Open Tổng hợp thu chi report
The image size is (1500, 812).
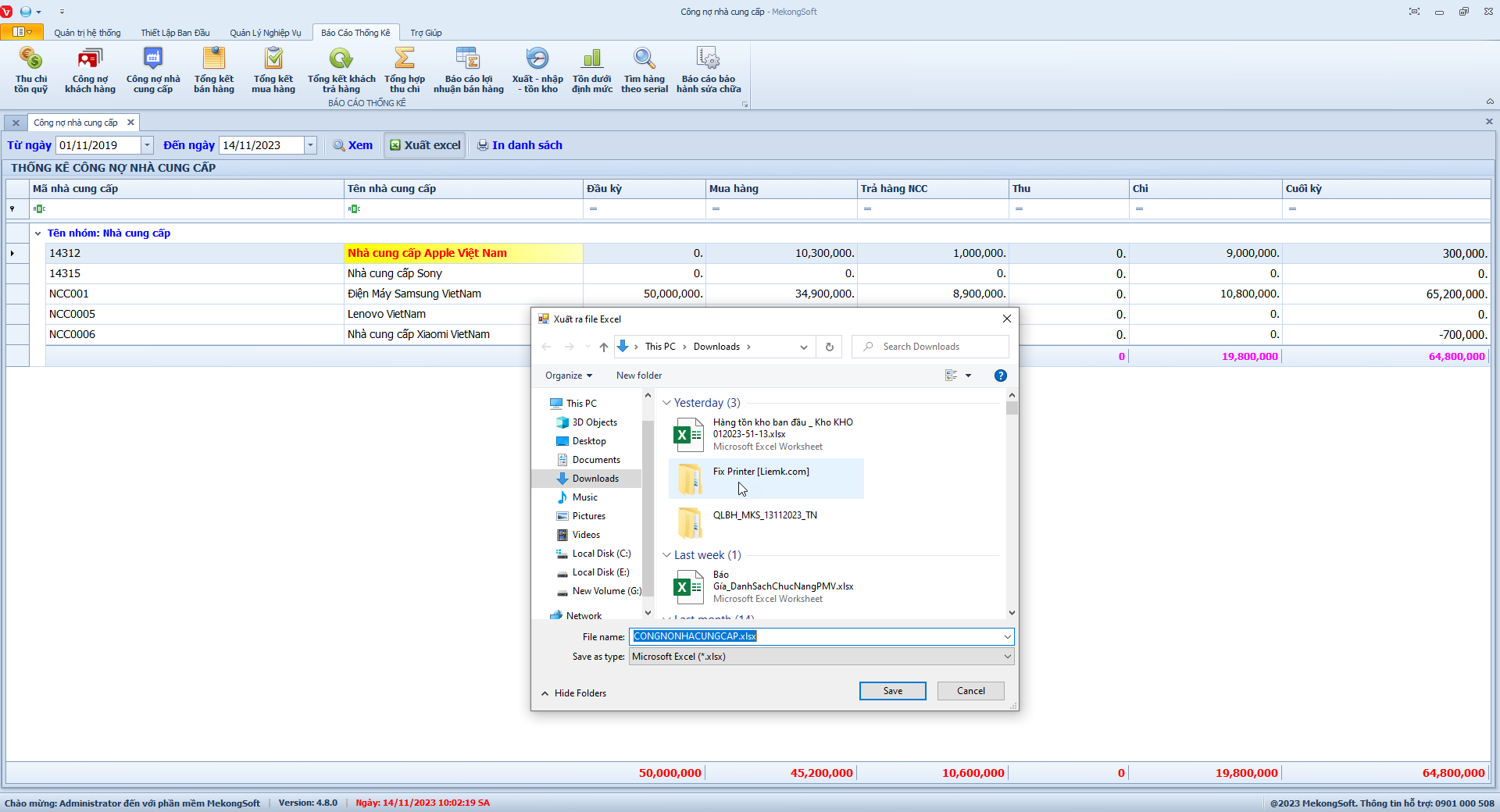click(x=404, y=69)
